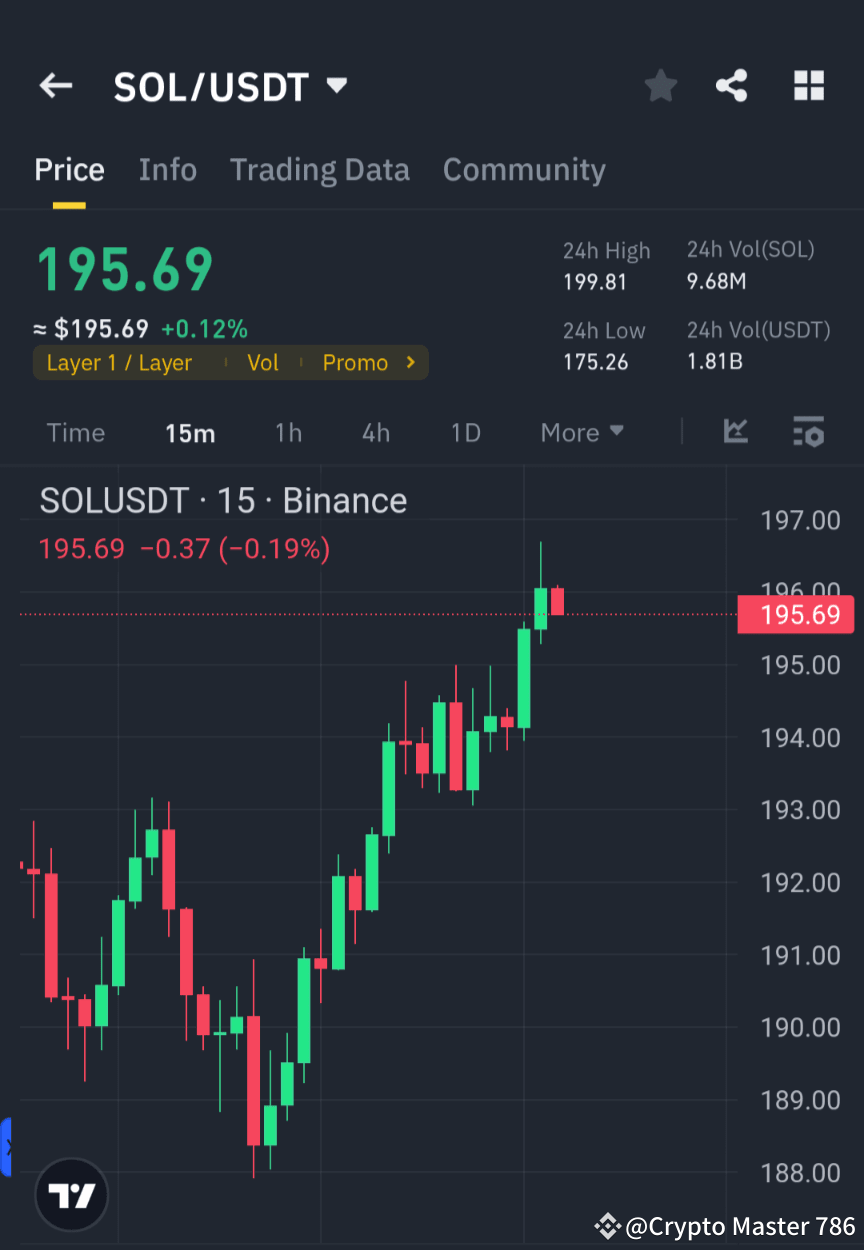Open the order book display icon
Image resolution: width=864 pixels, height=1250 pixels.
[x=809, y=432]
